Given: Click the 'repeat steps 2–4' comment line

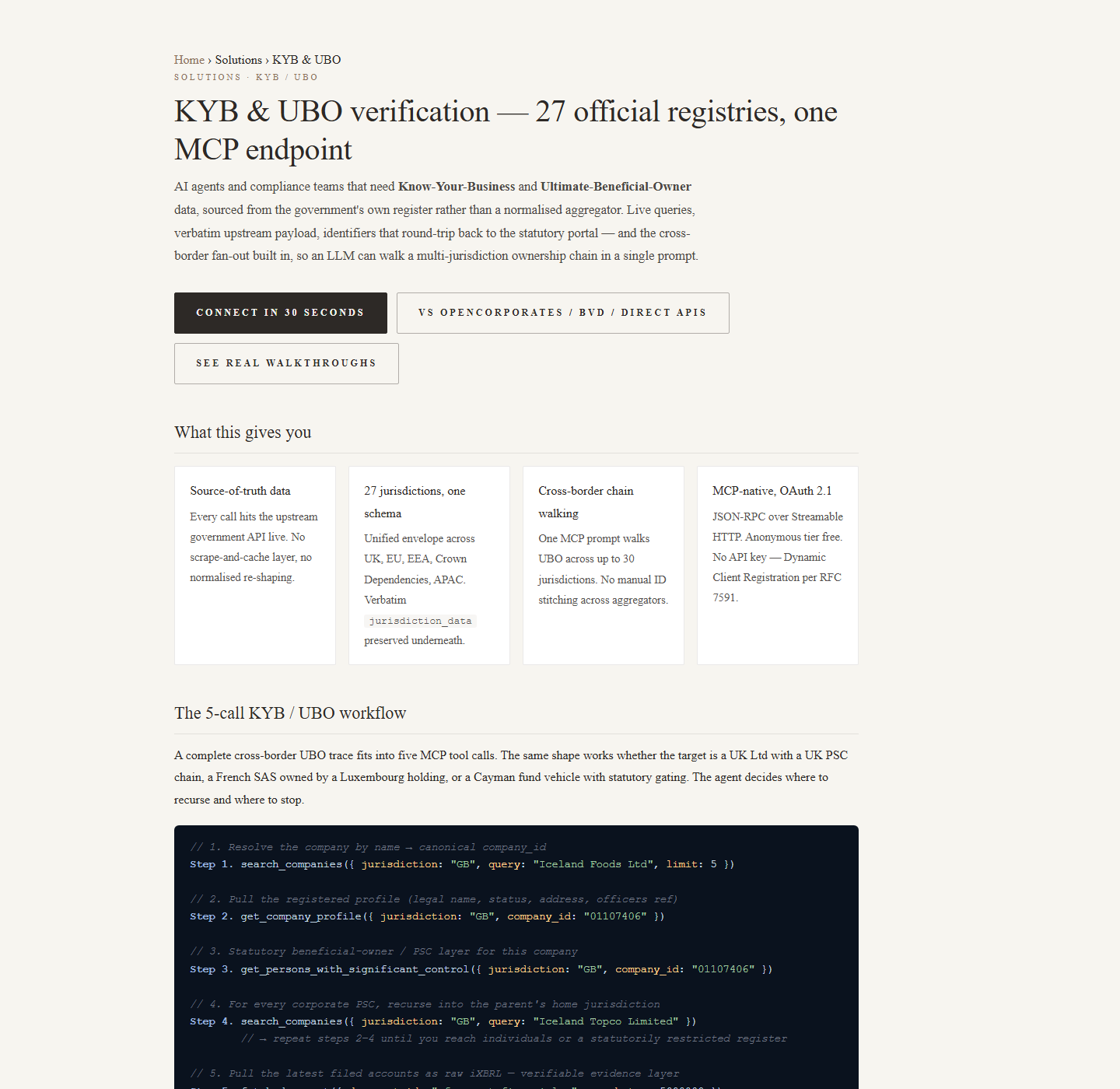Looking at the screenshot, I should coord(514,1038).
